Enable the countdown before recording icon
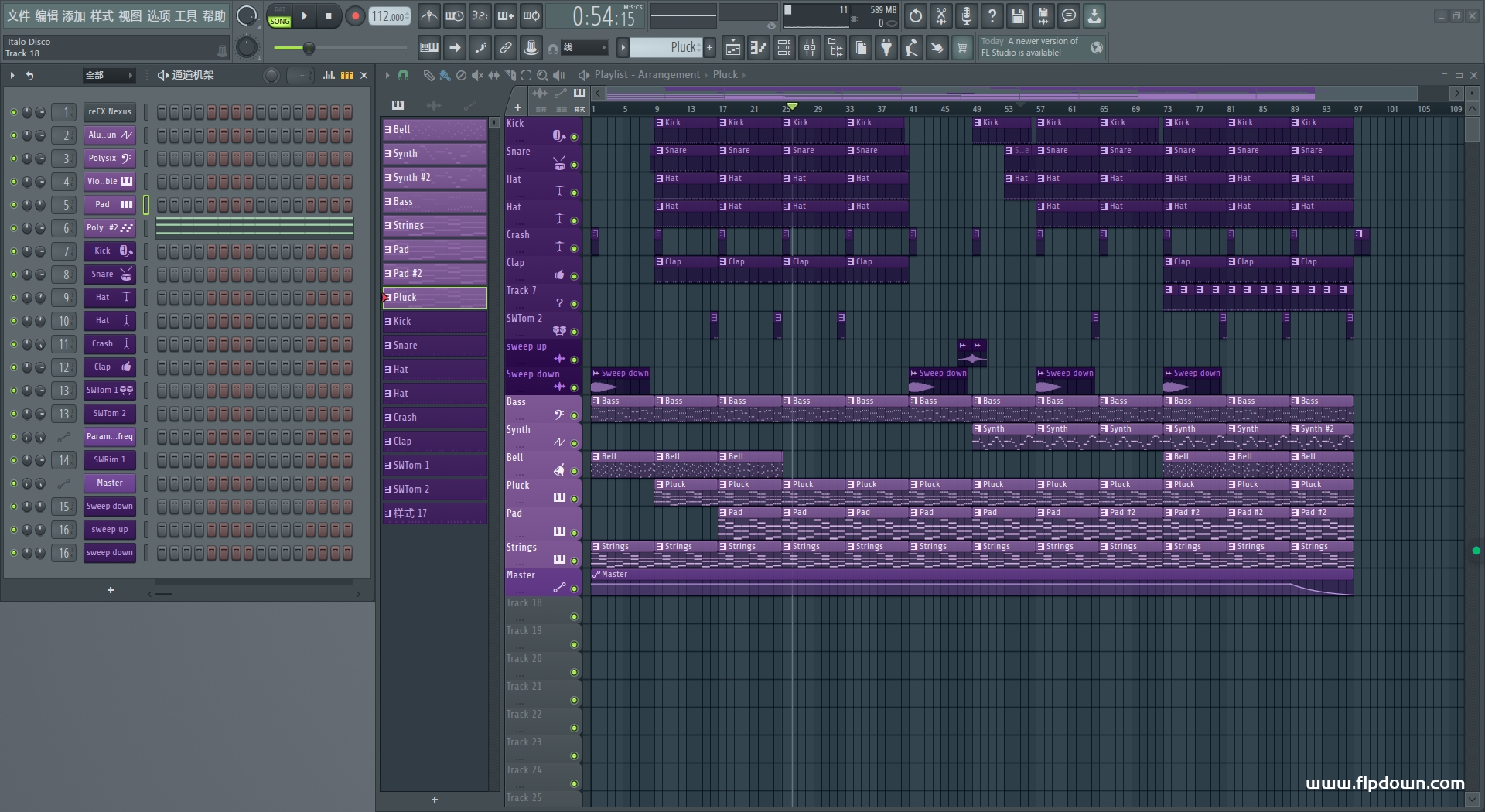The image size is (1485, 812). [480, 15]
